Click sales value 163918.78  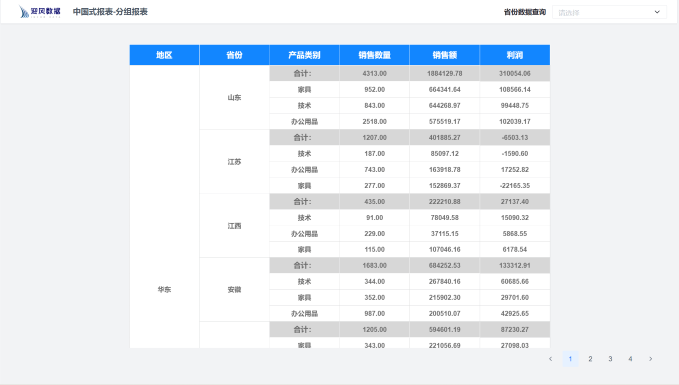445,170
